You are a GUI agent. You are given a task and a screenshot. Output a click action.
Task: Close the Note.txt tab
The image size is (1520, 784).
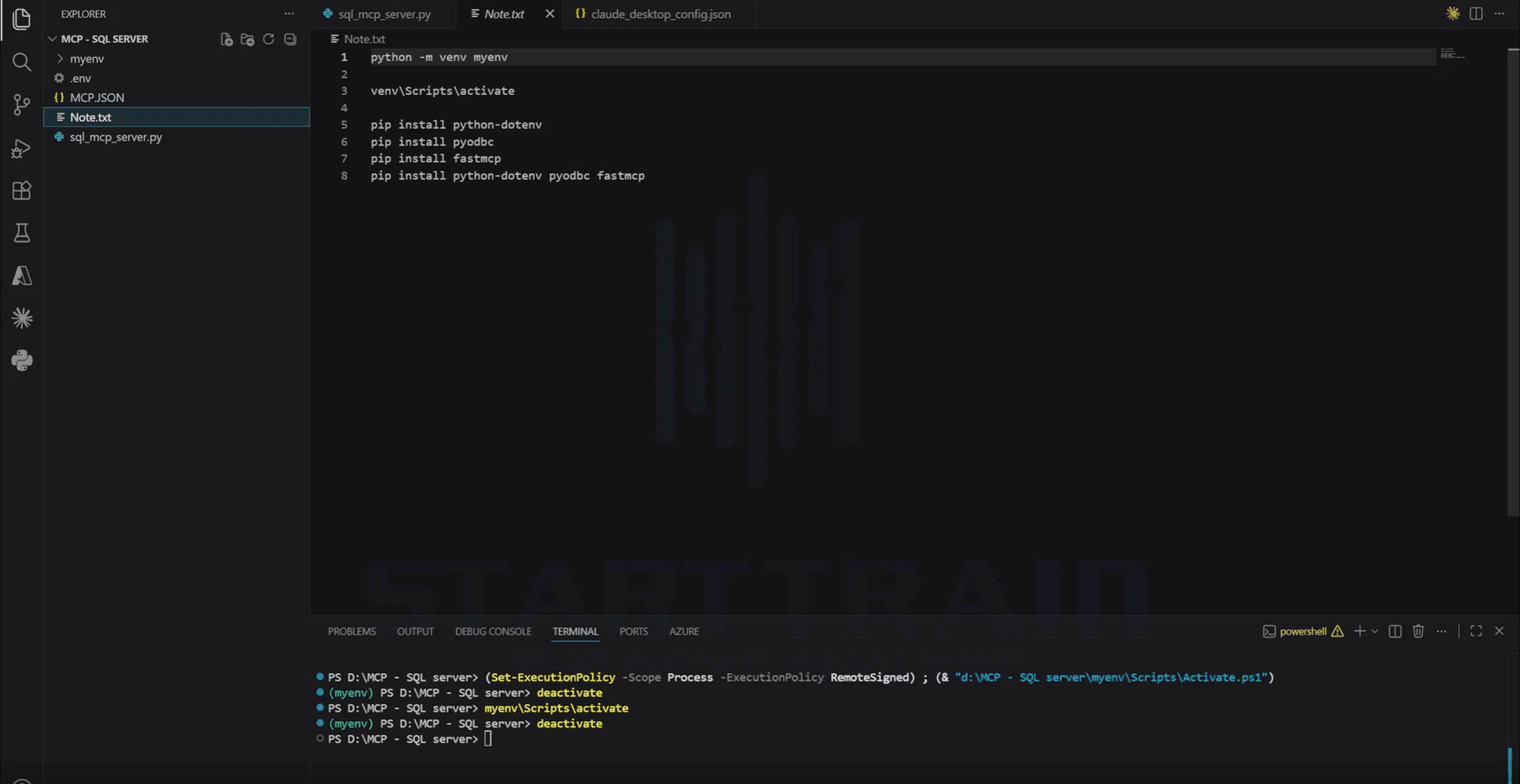tap(550, 14)
